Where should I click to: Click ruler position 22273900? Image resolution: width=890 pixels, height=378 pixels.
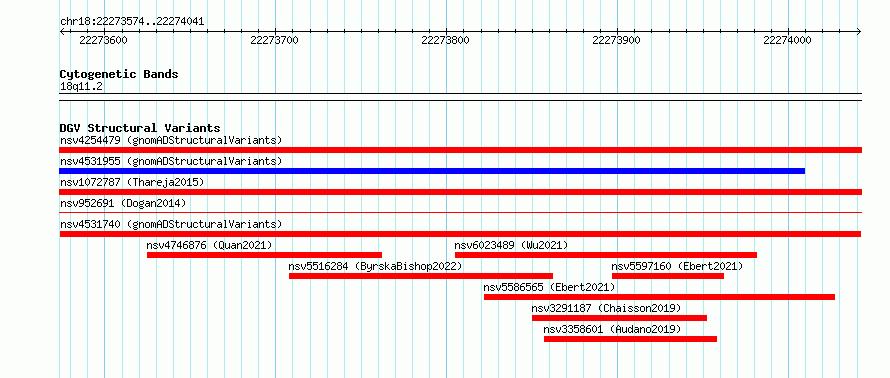click(616, 41)
